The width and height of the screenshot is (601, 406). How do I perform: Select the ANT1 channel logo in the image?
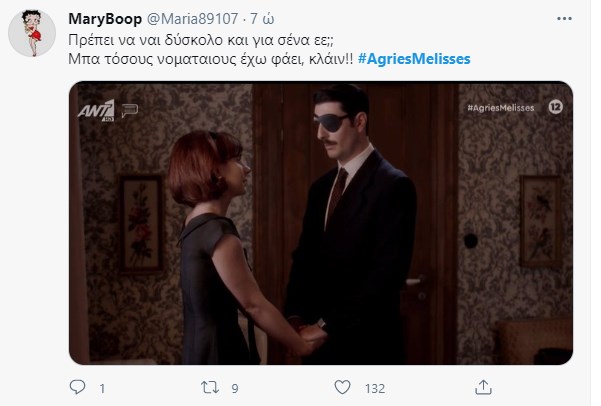pos(96,110)
